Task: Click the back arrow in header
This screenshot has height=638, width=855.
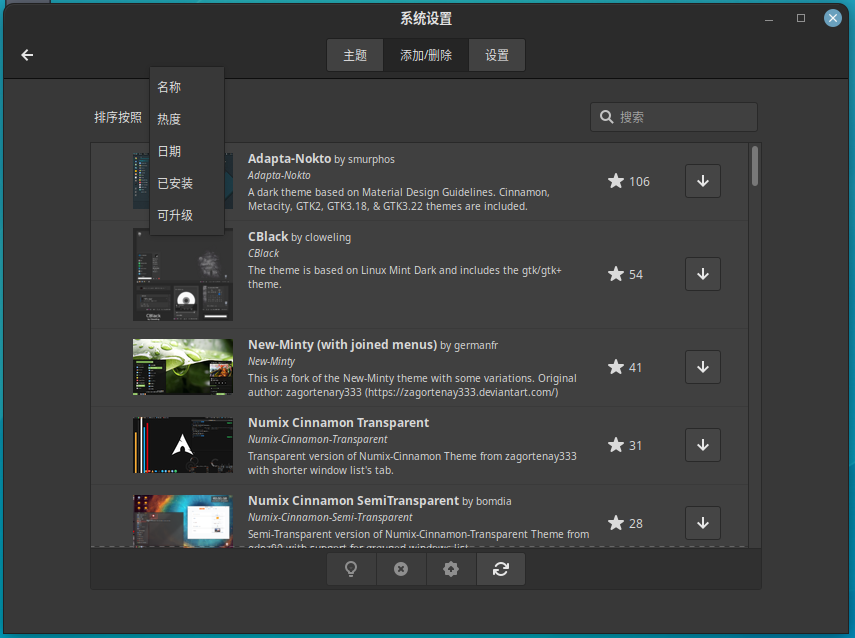Action: [27, 55]
